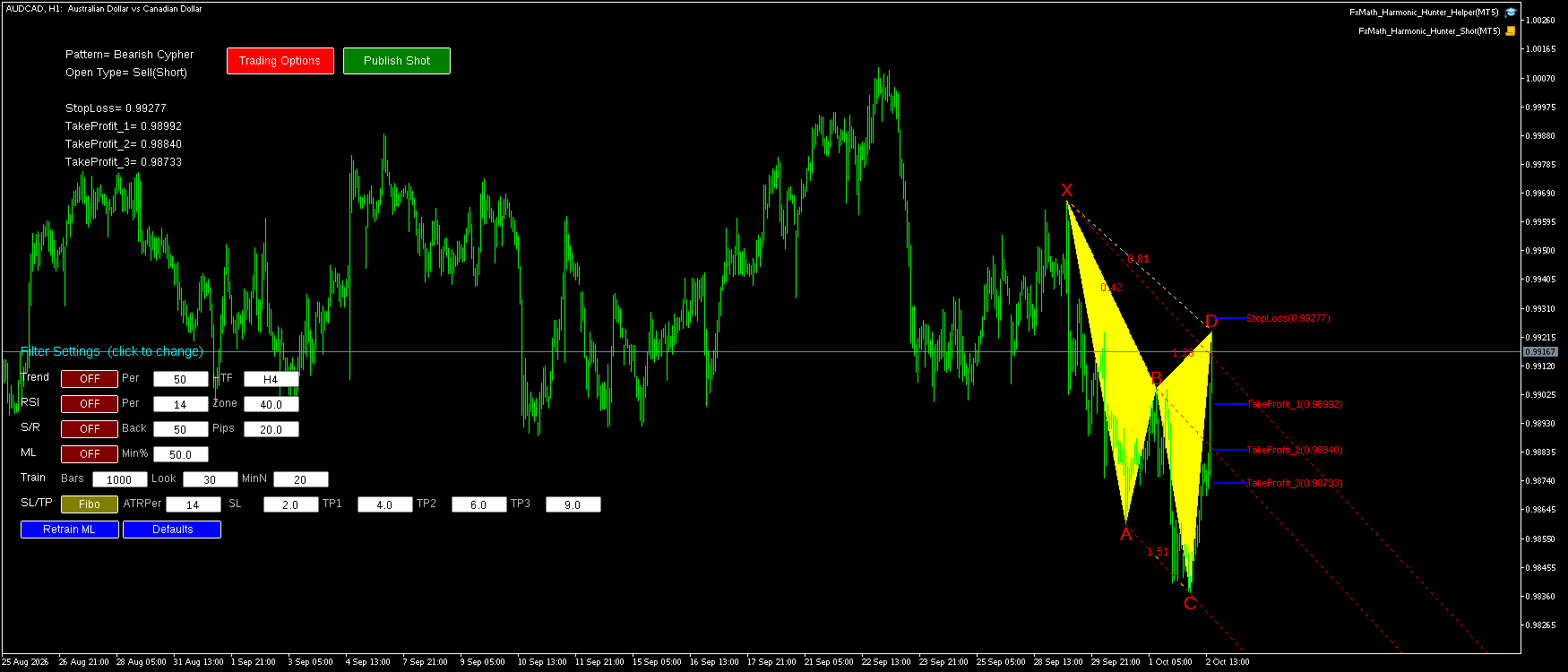Edit the RSI Zone value 40.0

click(271, 404)
